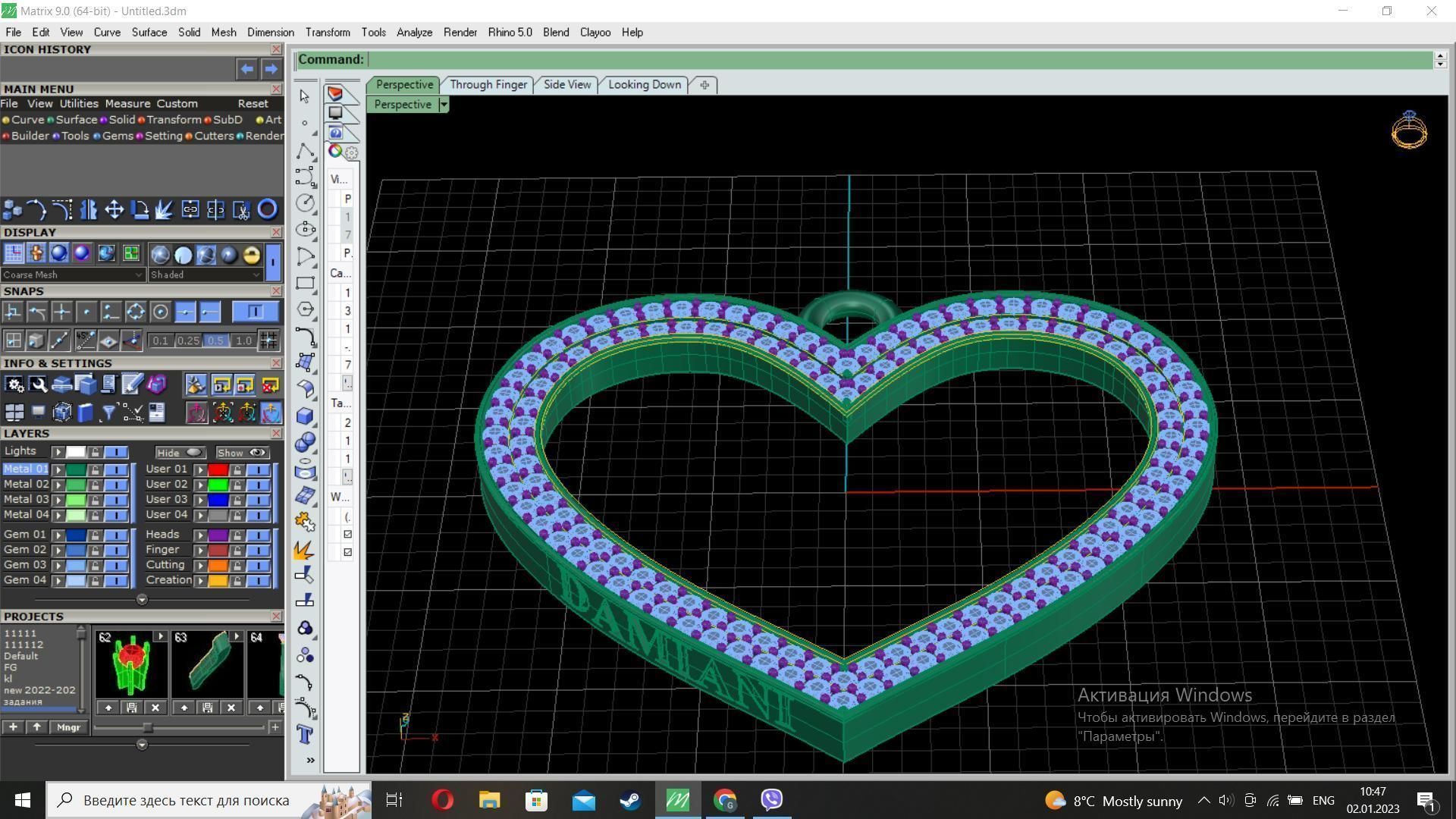
Task: Click the Hide layers button
Action: (x=179, y=452)
